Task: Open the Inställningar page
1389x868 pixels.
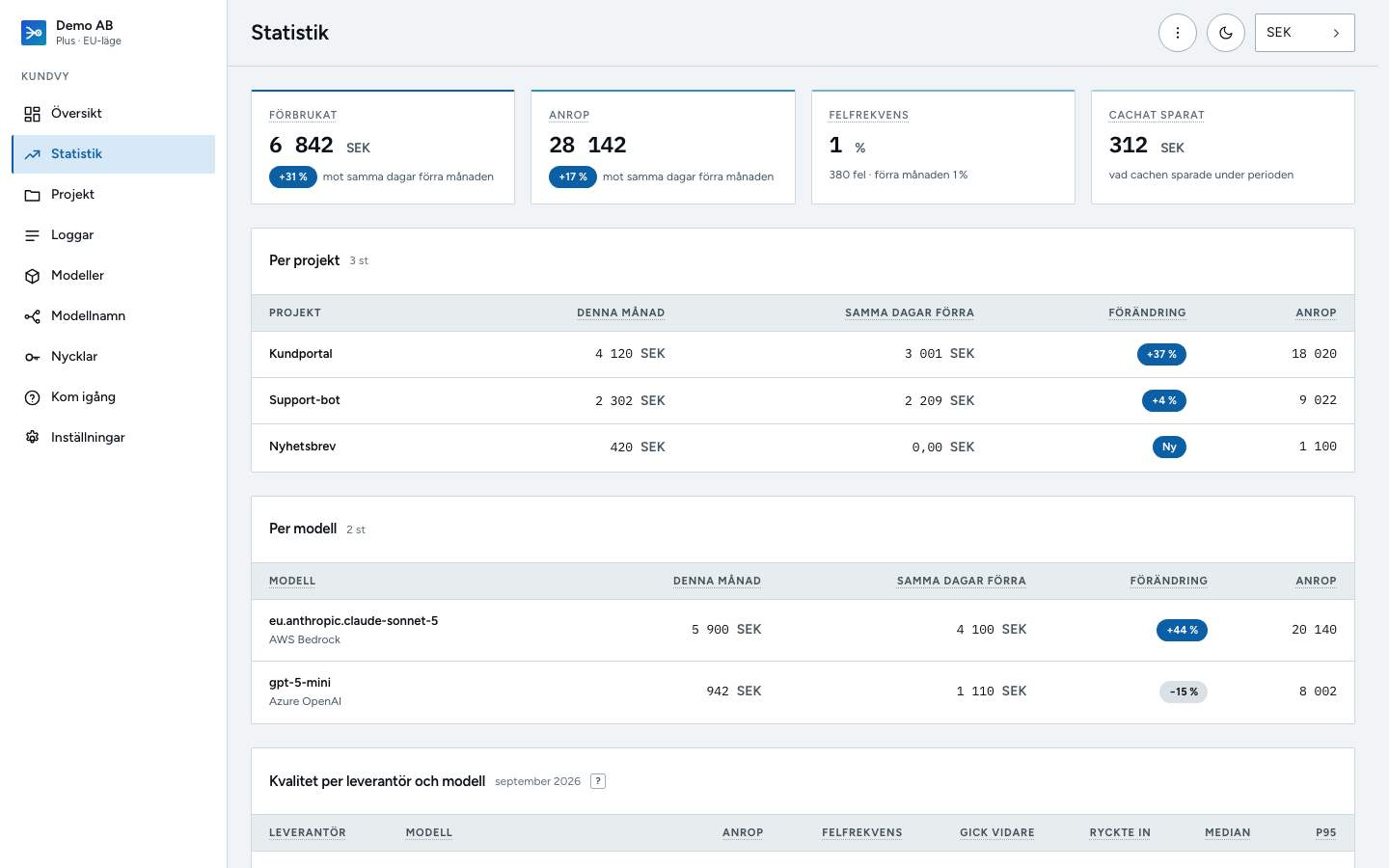Action: coord(114,438)
